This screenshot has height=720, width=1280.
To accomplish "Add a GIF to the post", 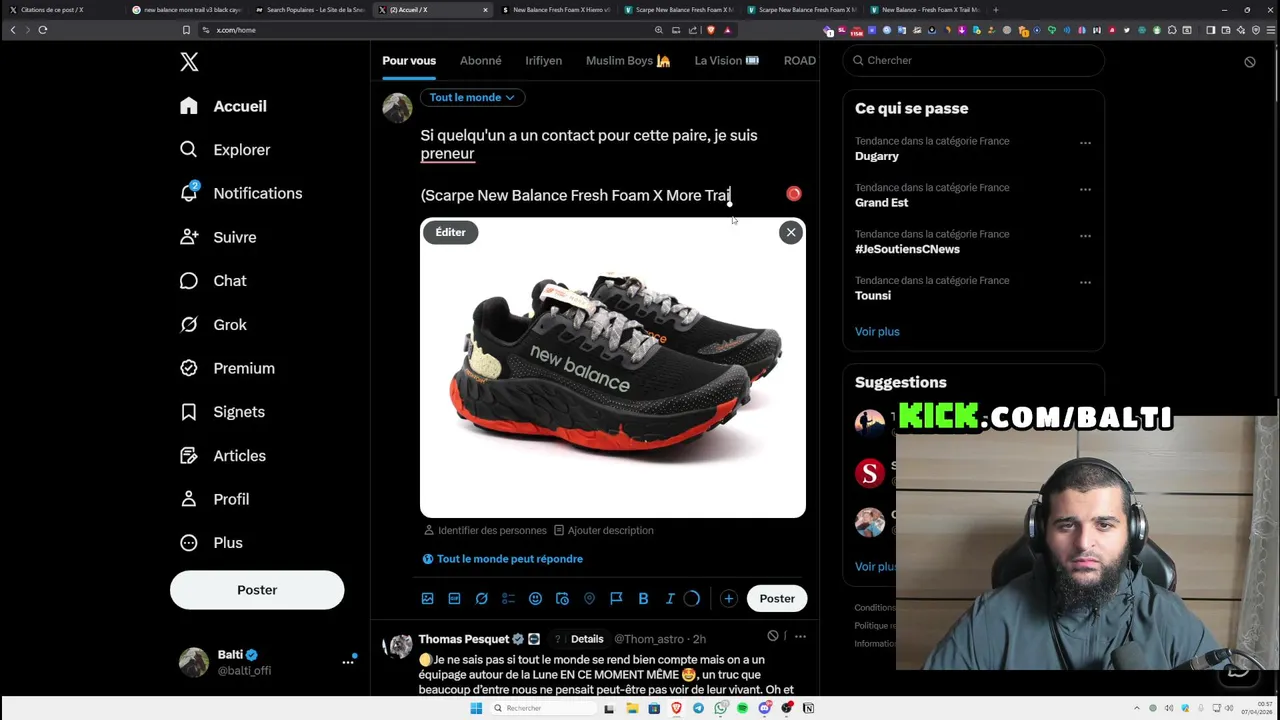I will pos(454,598).
